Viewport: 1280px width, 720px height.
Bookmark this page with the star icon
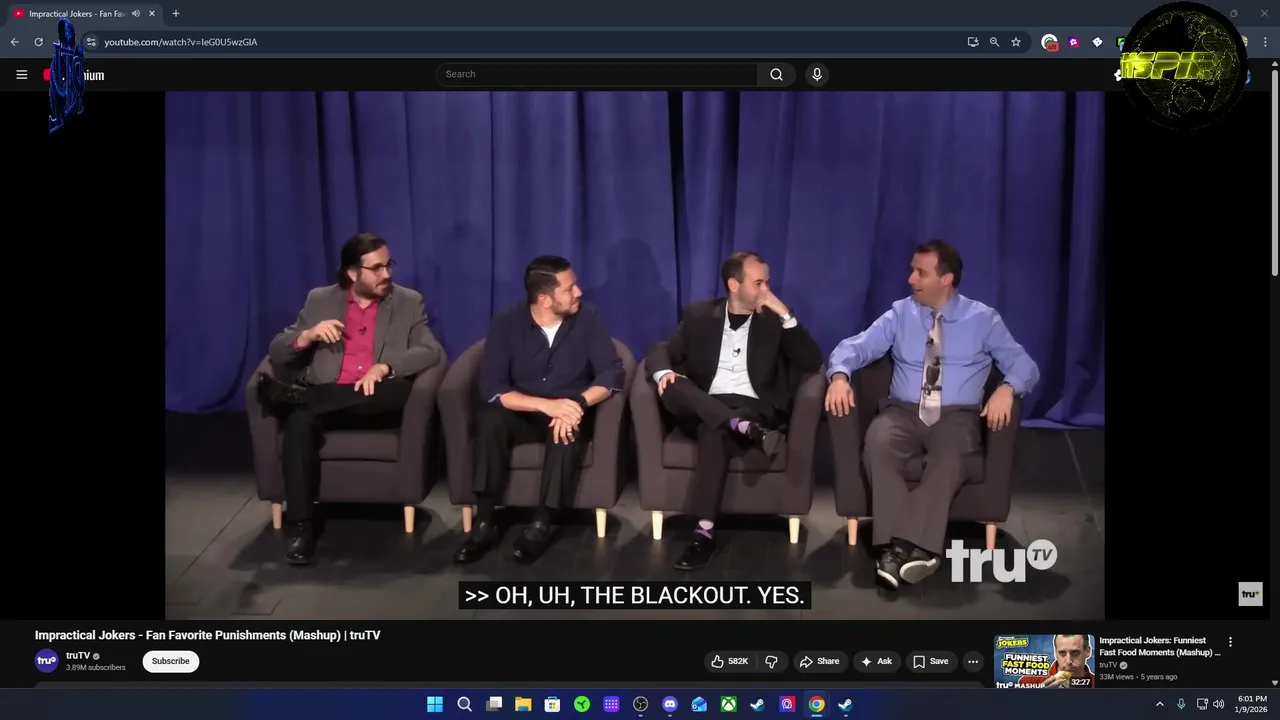click(x=1016, y=42)
